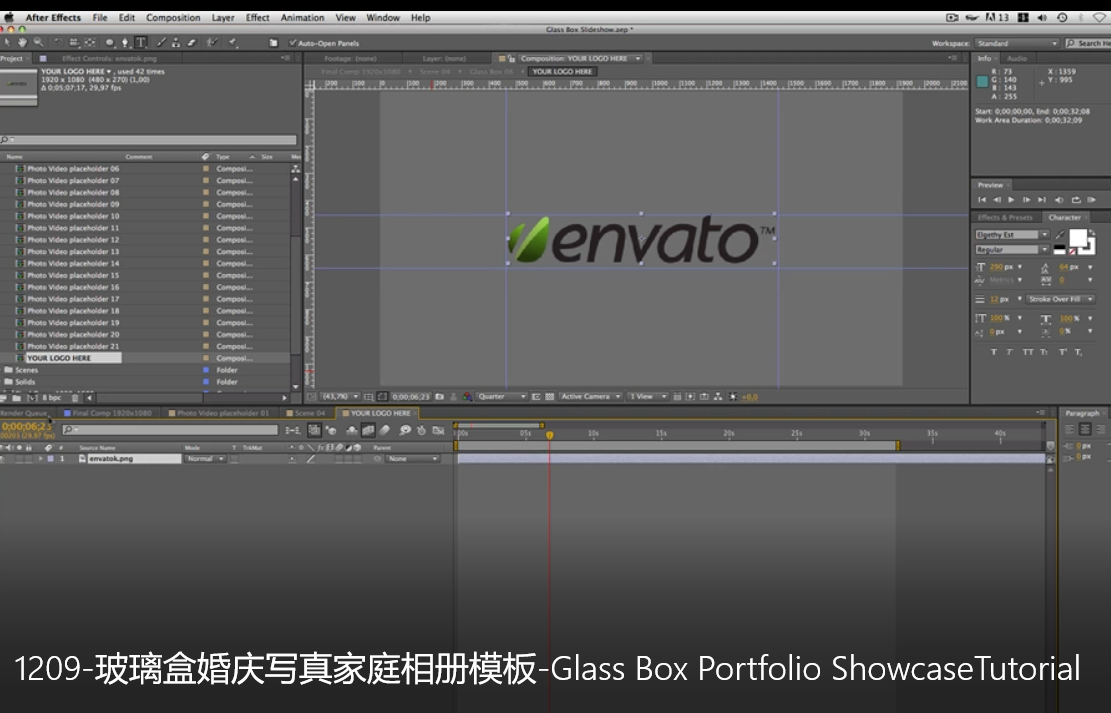Image resolution: width=1111 pixels, height=713 pixels.
Task: Open the Effect menu
Action: click(258, 18)
